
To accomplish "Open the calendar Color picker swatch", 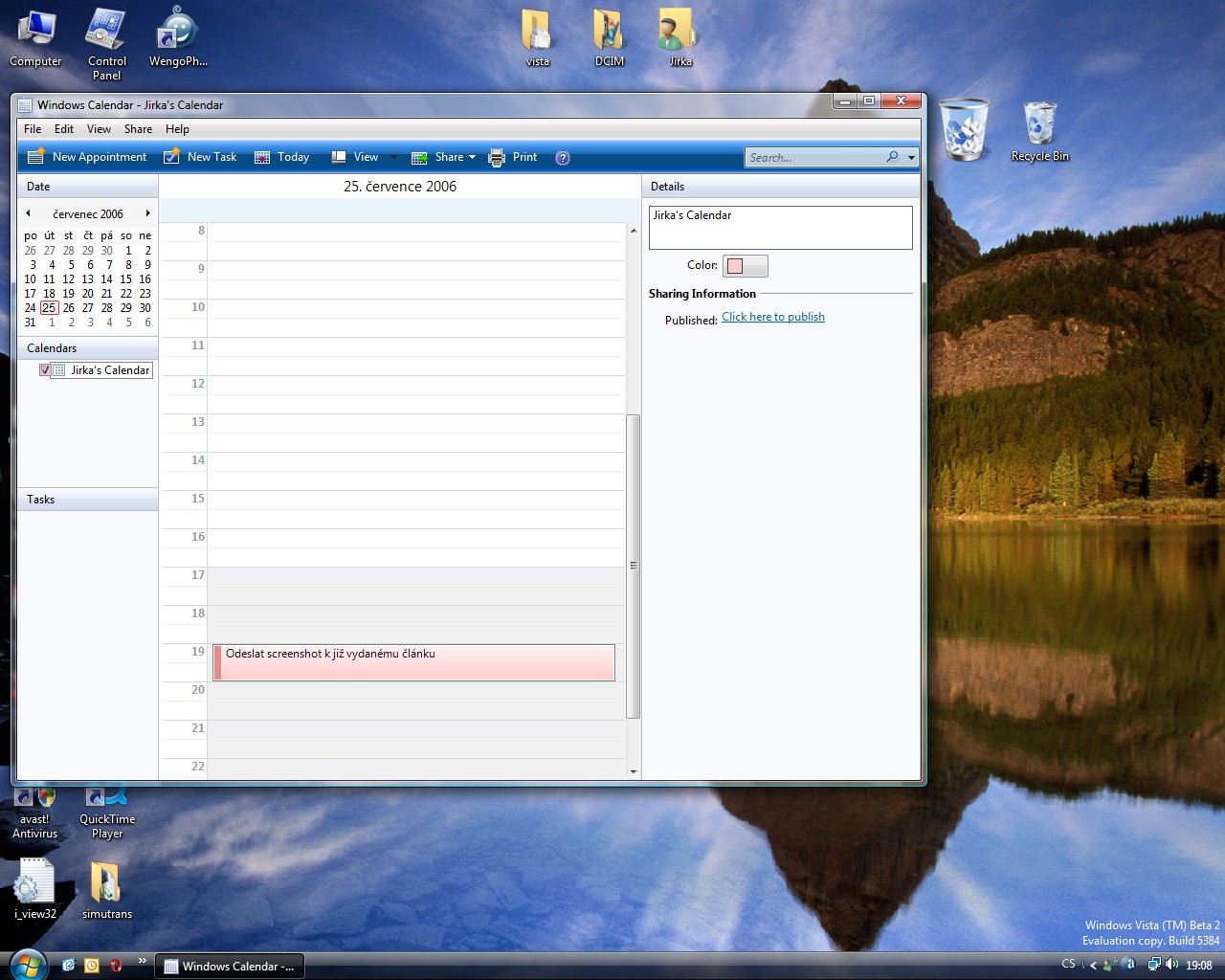I will [745, 266].
